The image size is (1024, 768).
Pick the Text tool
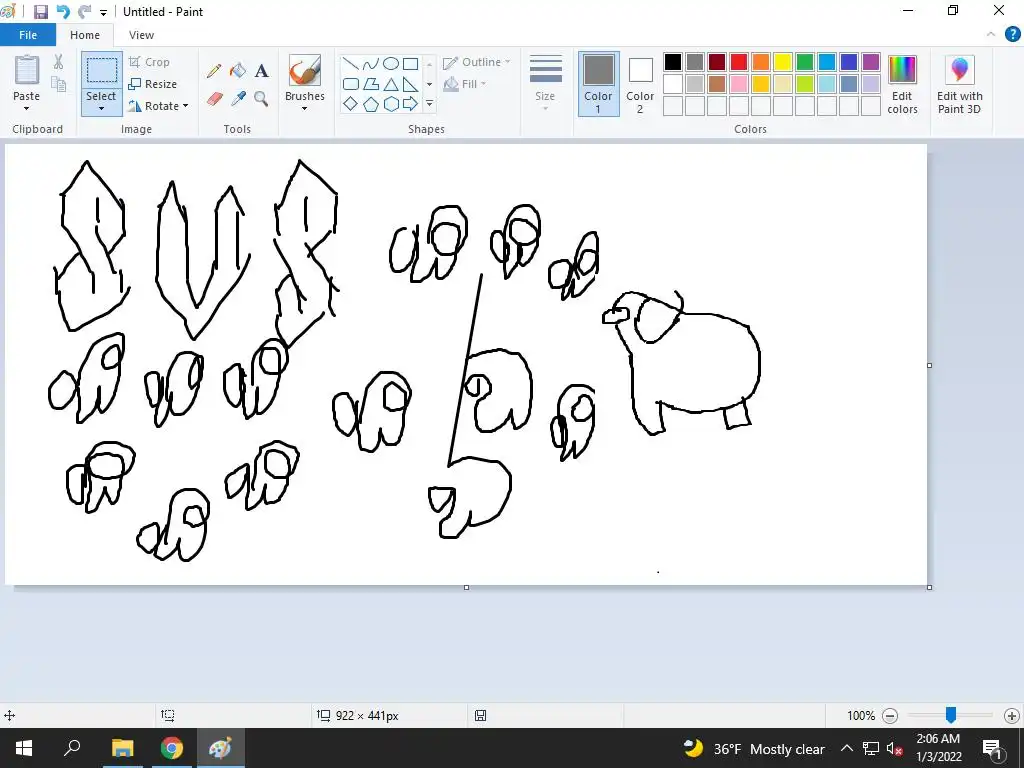pos(261,71)
